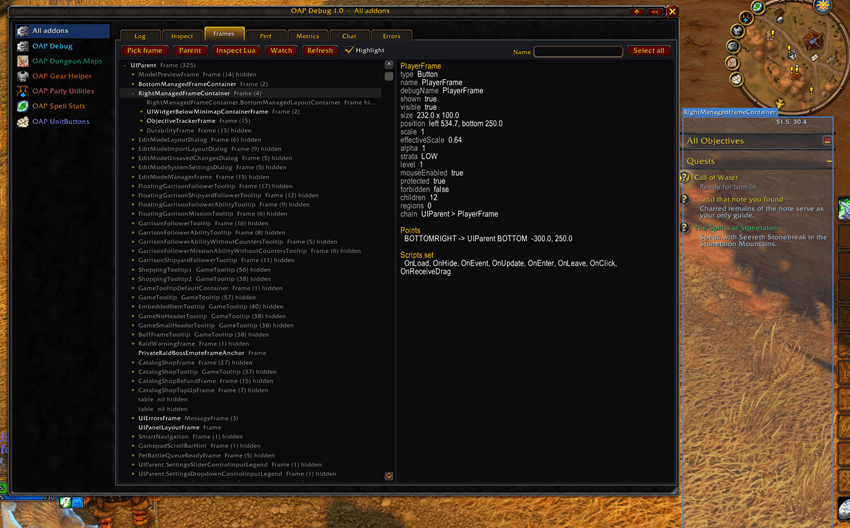
Task: Click the Call of Water quest icon
Action: (x=685, y=177)
